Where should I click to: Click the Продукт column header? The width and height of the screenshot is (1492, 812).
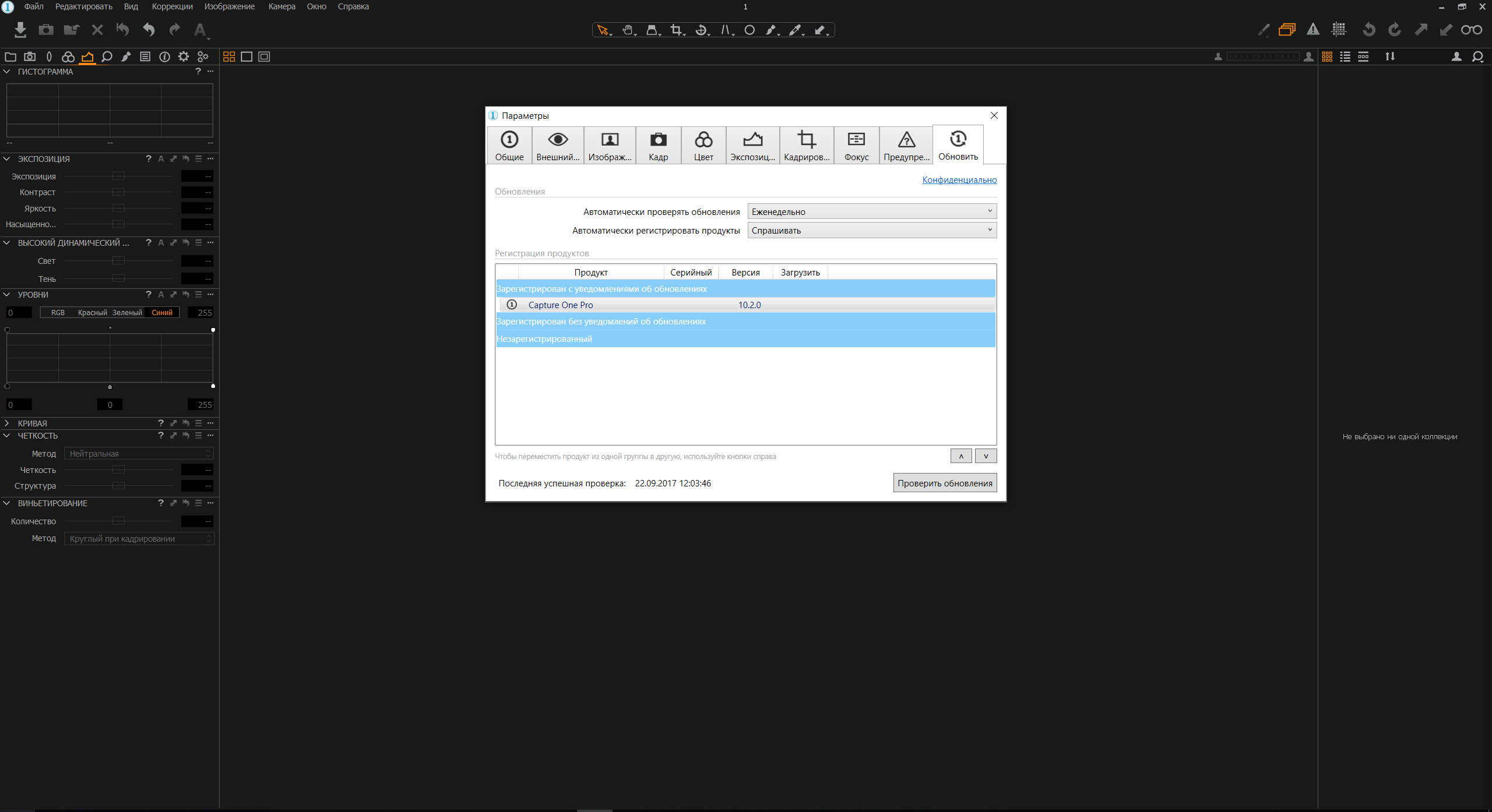590,273
